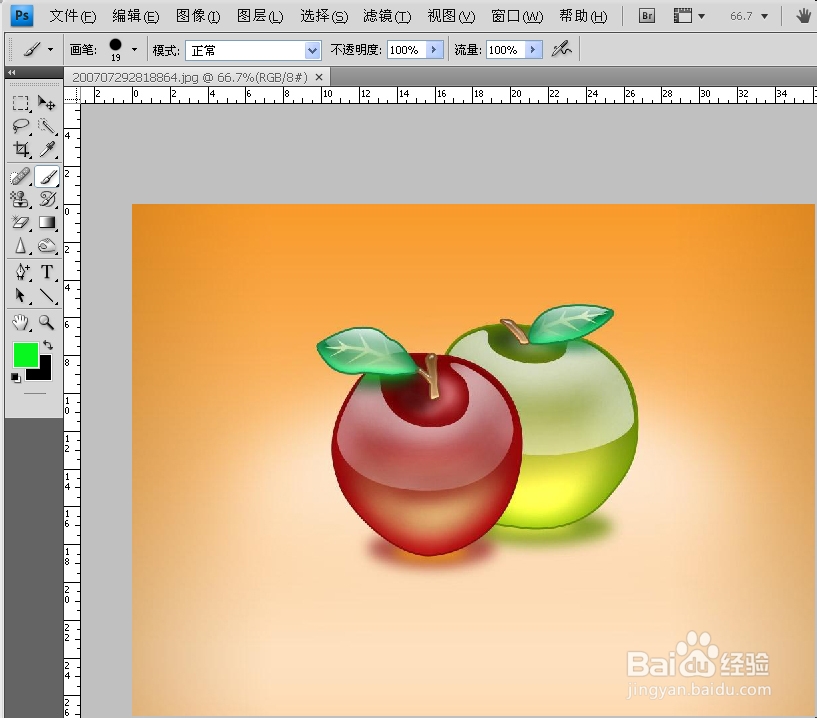This screenshot has height=718, width=817.
Task: Open the 帮助 (Help) menu
Action: pos(583,17)
